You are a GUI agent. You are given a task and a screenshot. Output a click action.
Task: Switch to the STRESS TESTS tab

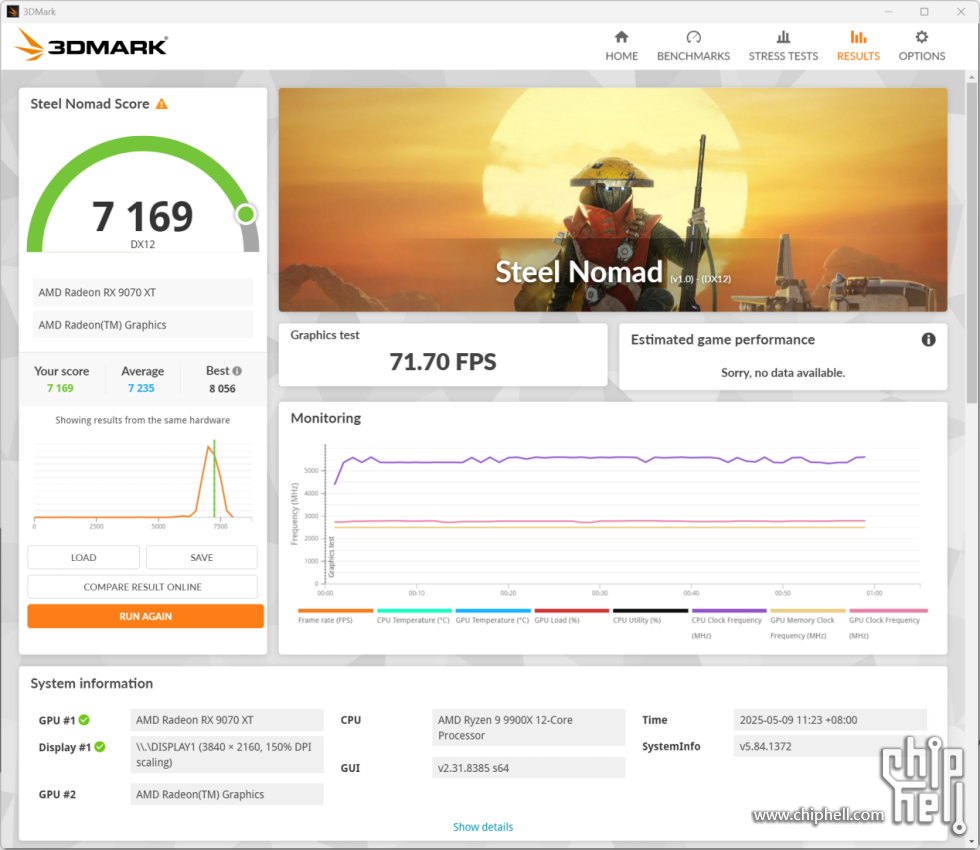783,46
